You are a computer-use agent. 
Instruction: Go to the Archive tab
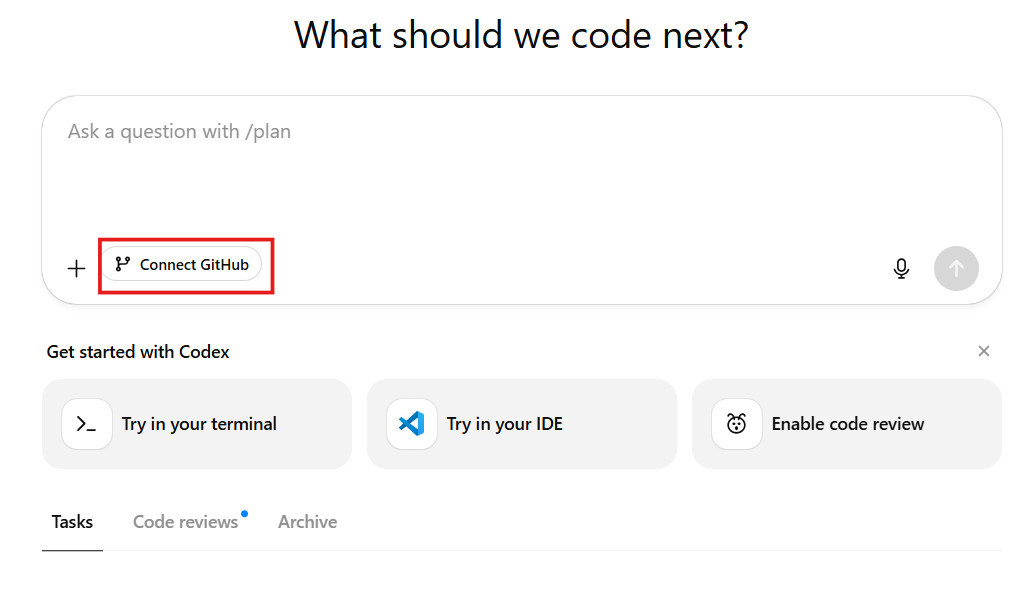coord(307,522)
